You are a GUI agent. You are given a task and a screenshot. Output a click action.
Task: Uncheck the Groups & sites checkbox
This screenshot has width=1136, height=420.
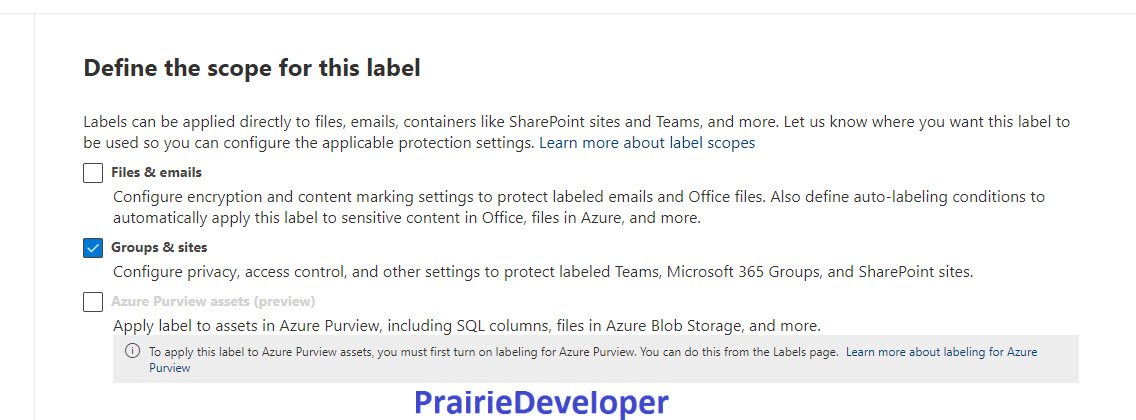pyautogui.click(x=93, y=248)
